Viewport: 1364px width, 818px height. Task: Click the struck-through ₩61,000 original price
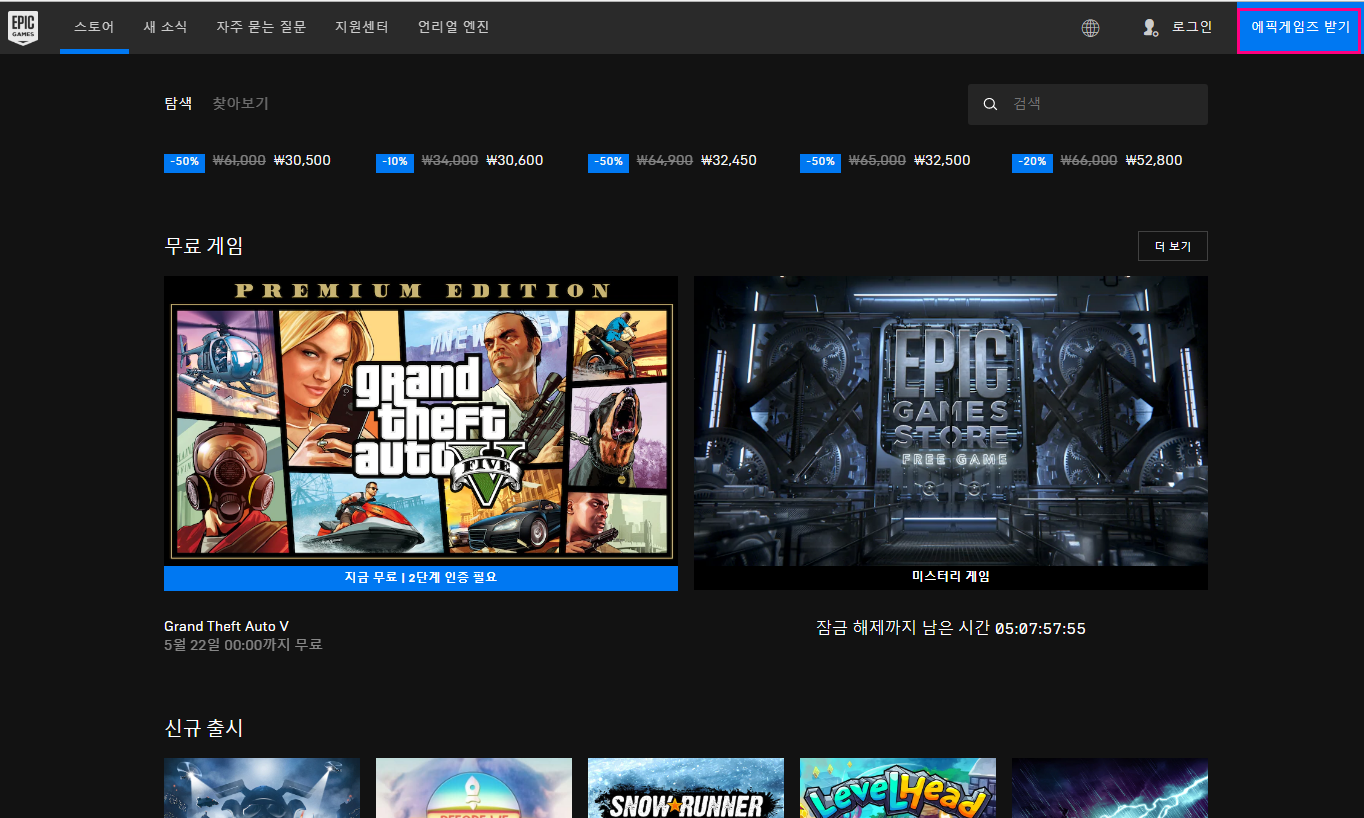(x=239, y=160)
